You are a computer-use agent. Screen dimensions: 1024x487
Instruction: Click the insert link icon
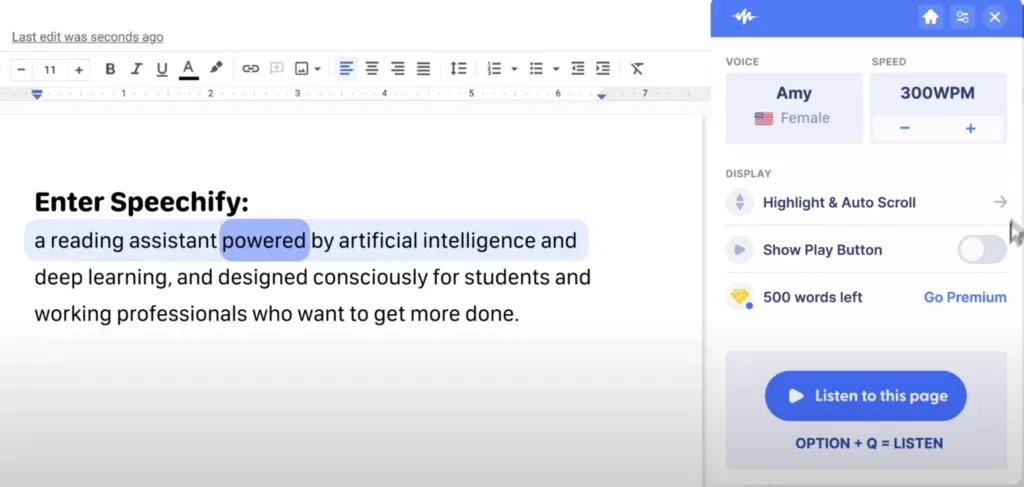tap(250, 69)
